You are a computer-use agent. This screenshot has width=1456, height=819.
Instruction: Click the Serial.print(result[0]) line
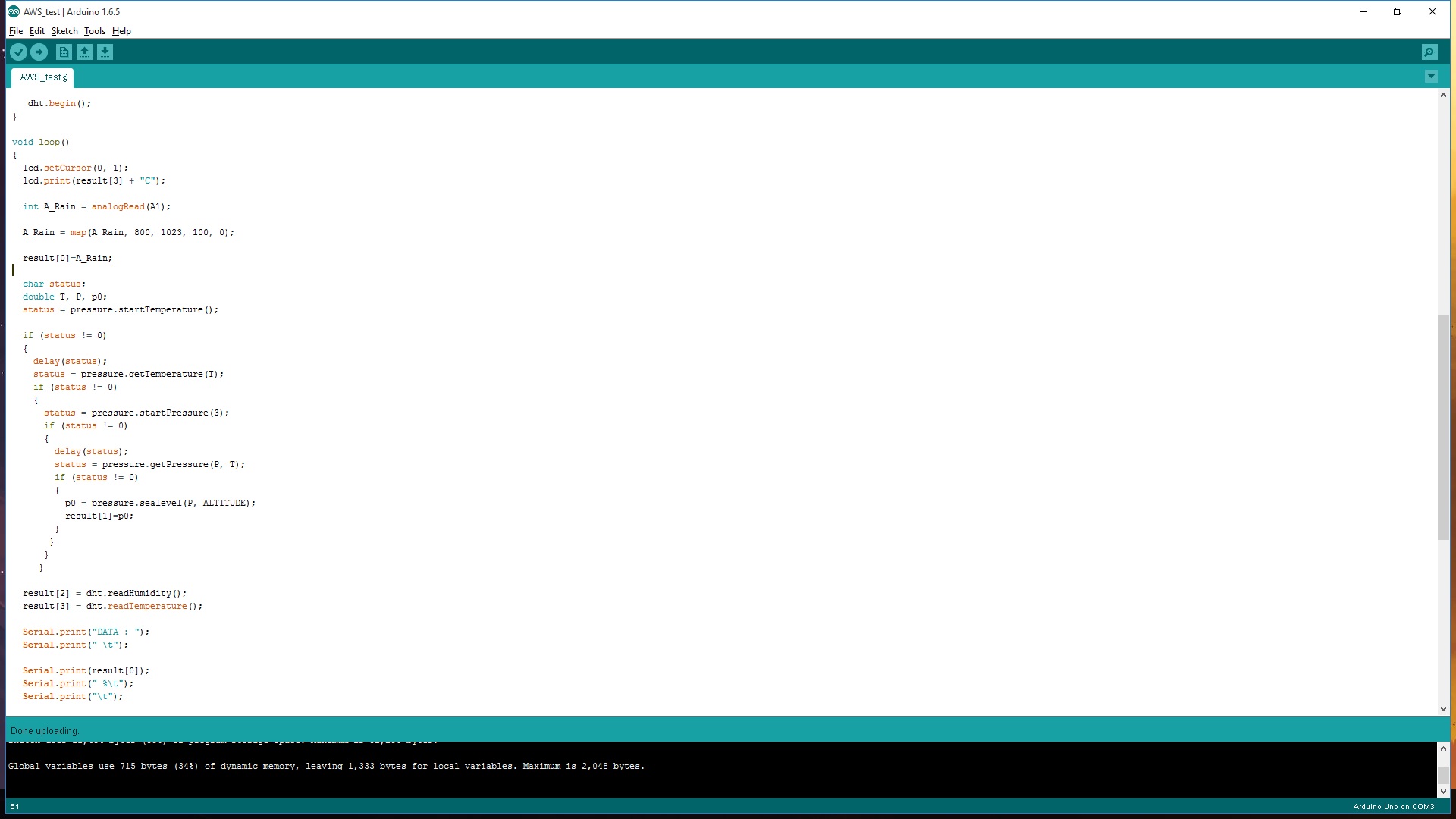click(86, 671)
